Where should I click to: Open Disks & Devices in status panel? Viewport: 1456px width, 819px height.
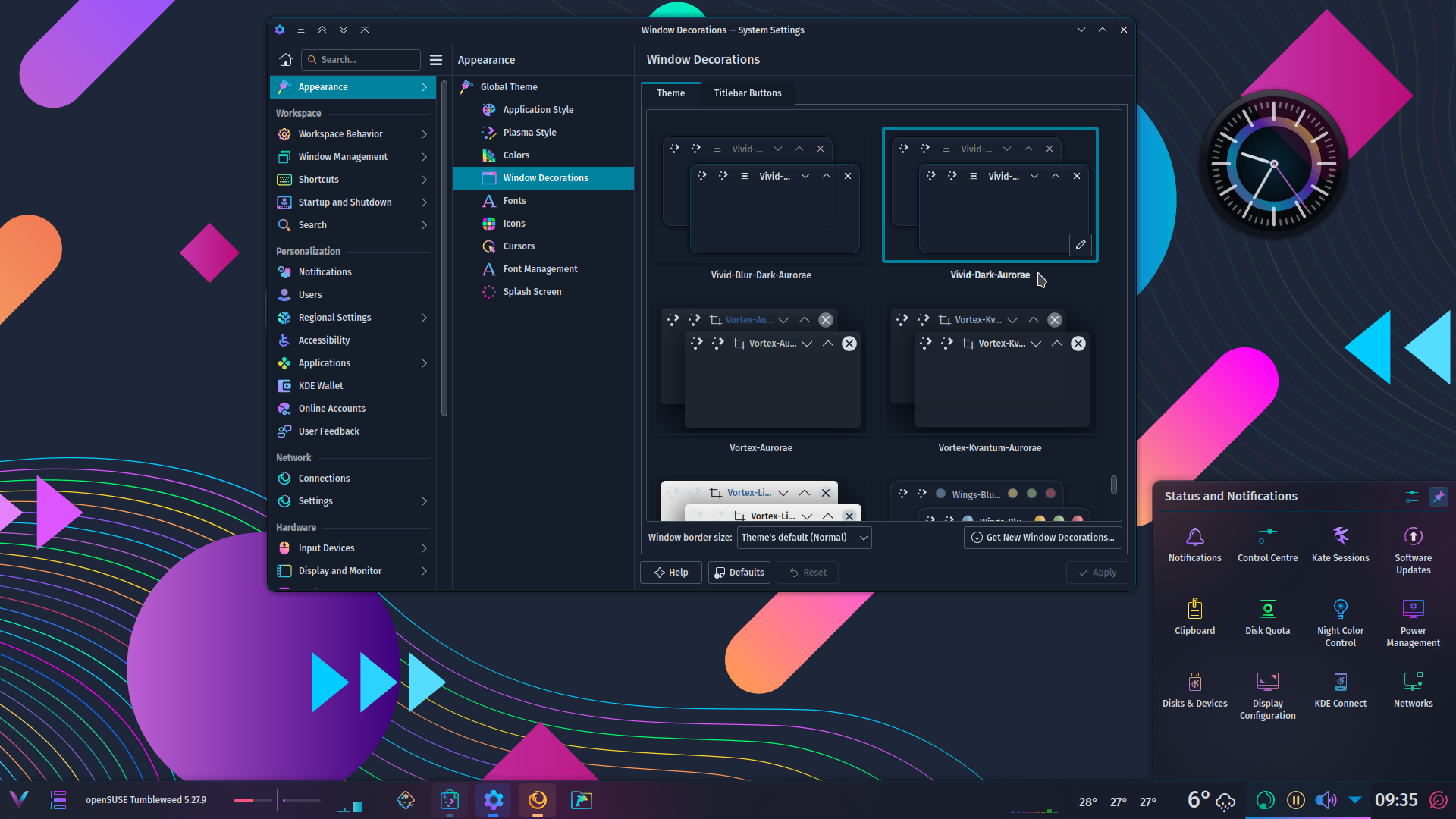(x=1195, y=690)
